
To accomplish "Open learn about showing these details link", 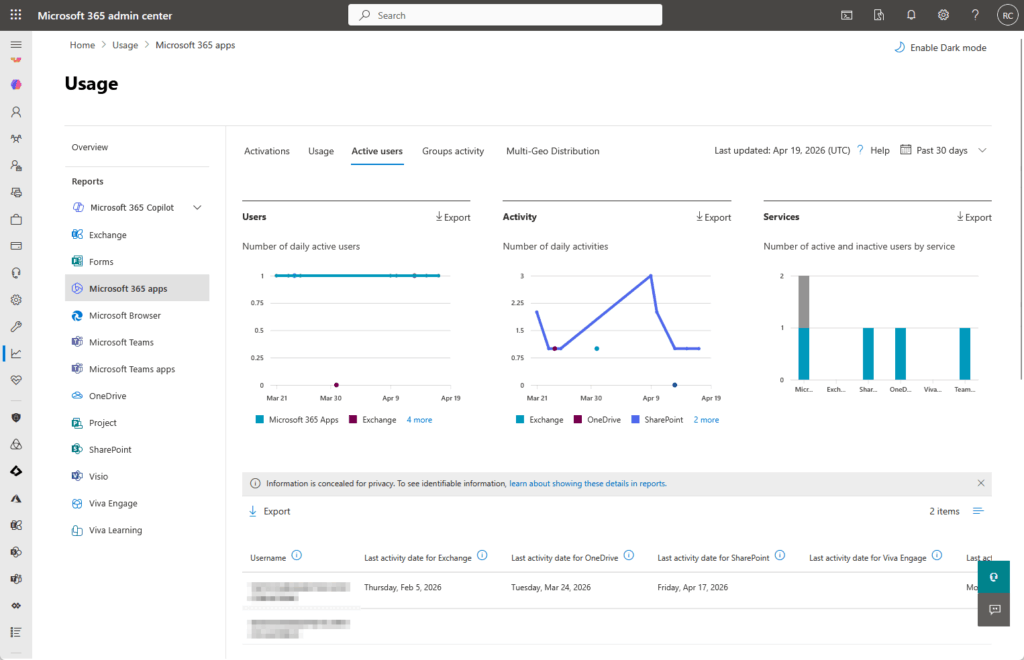I will 587,484.
